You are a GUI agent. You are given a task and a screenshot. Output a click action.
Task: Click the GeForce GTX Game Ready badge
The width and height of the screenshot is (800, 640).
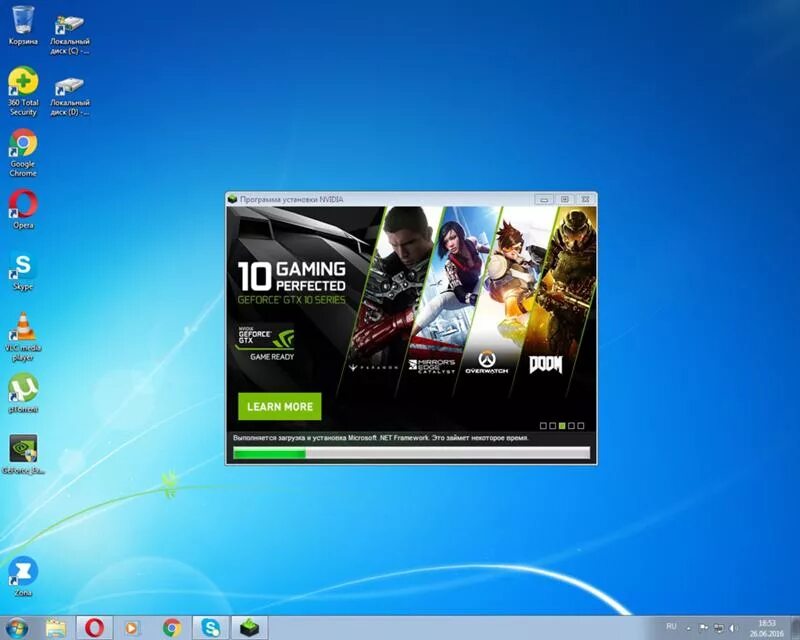(265, 342)
